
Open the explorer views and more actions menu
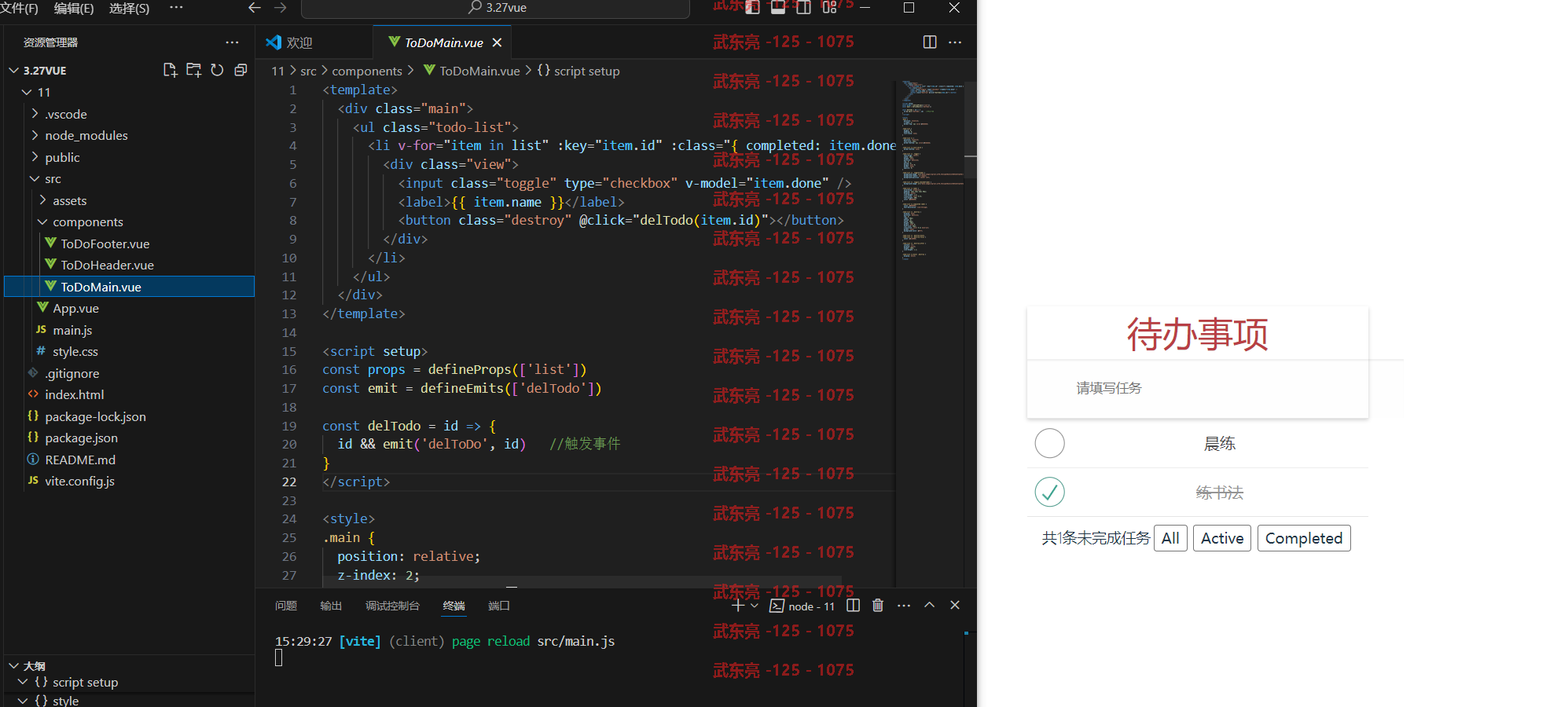pos(232,42)
